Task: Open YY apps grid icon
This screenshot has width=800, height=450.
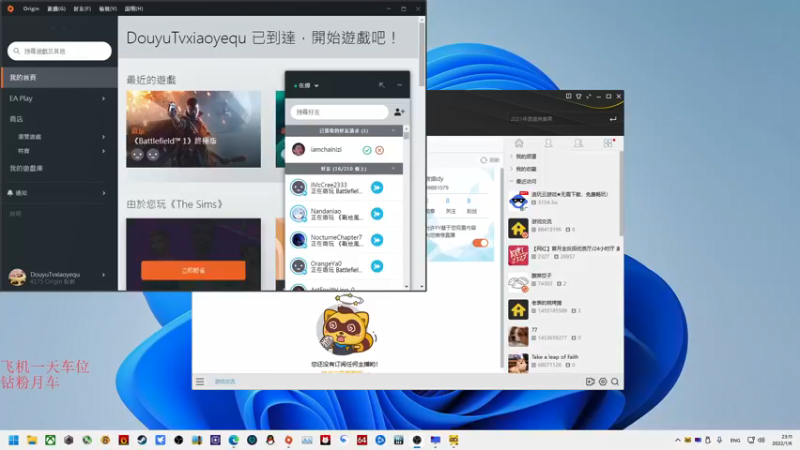Action: 608,143
